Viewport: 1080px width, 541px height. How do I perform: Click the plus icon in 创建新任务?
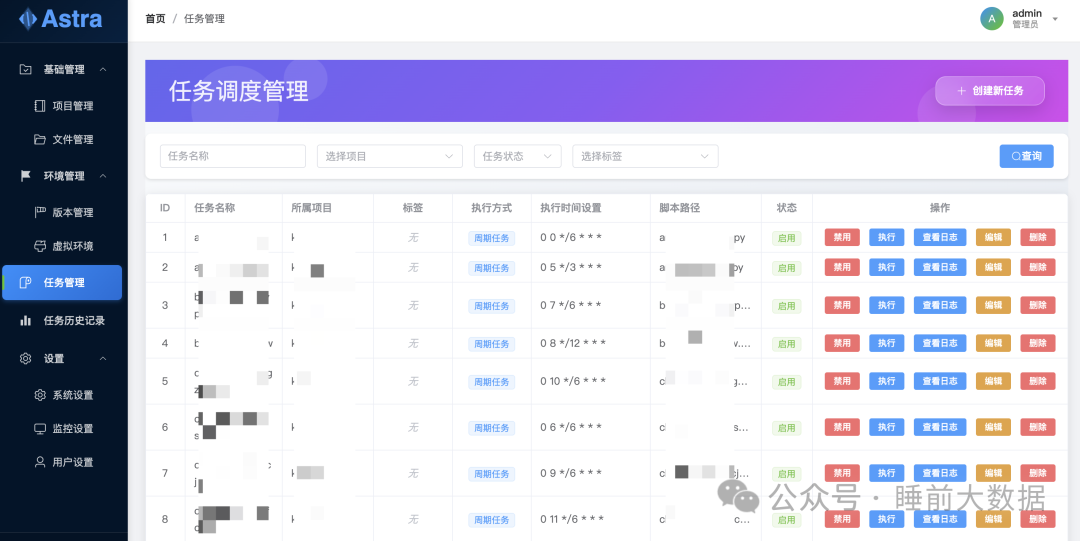(x=962, y=91)
